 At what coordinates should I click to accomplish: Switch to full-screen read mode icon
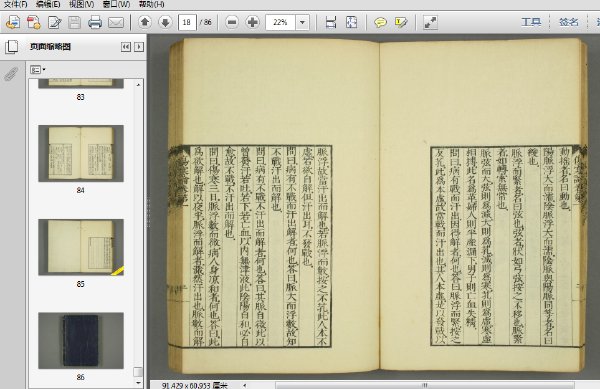click(x=430, y=22)
